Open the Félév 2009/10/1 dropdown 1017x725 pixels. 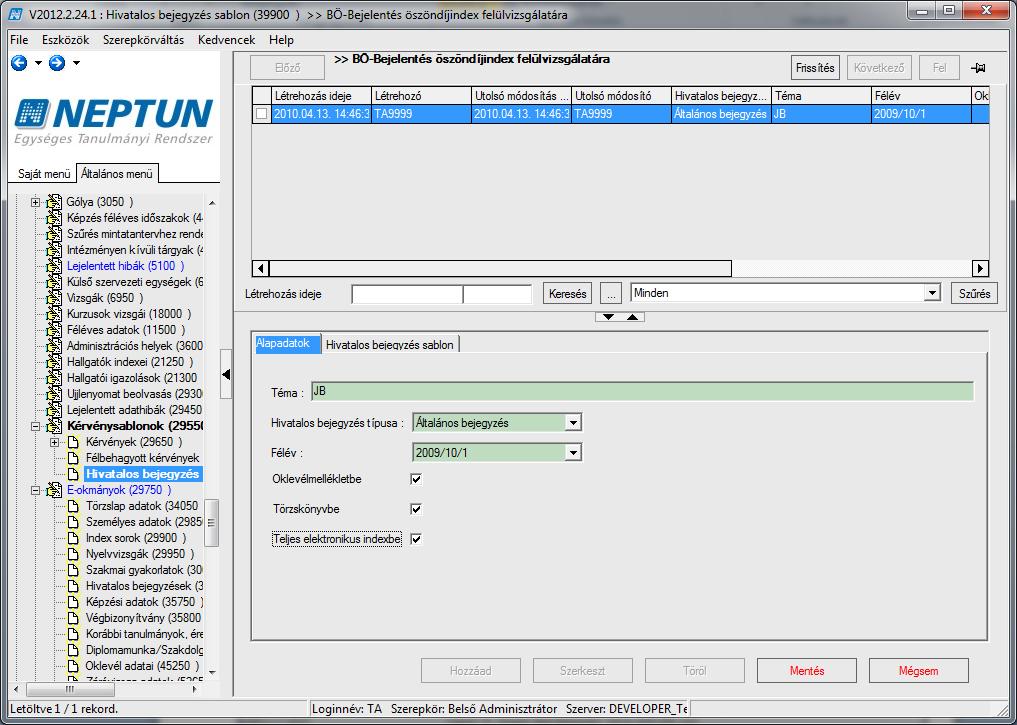tap(573, 453)
